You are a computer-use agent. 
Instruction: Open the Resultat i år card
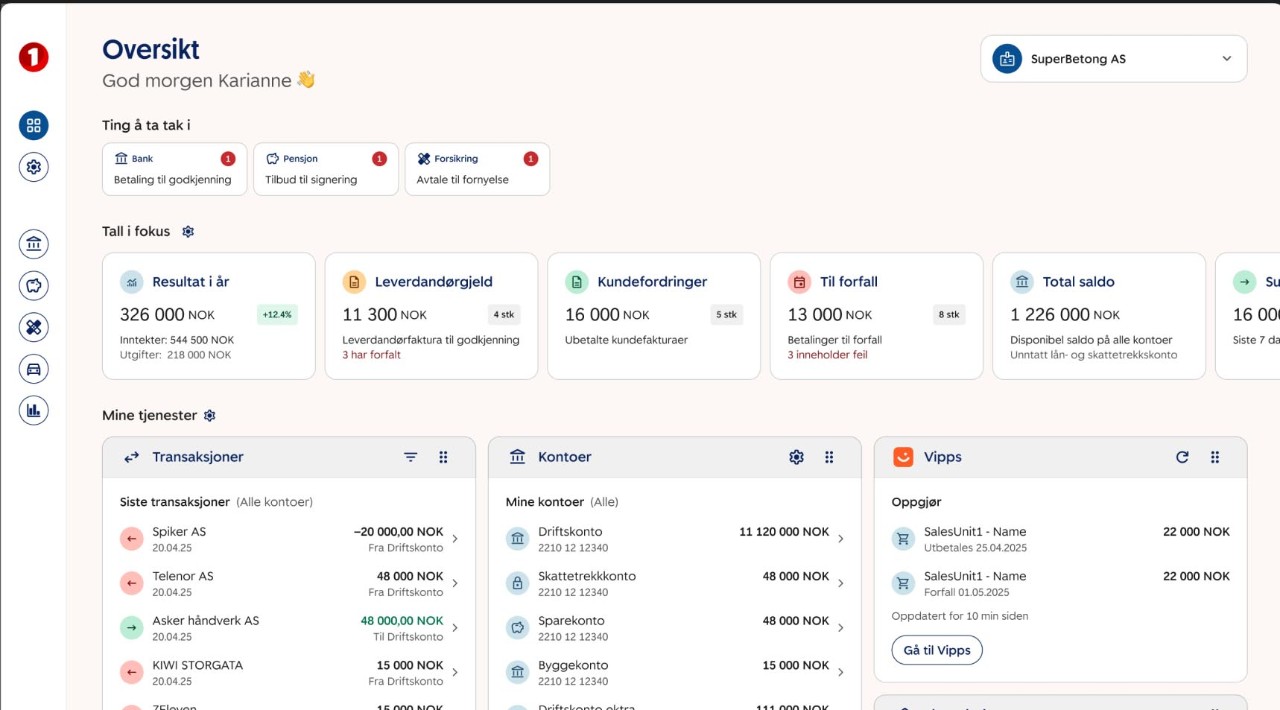[x=209, y=316]
